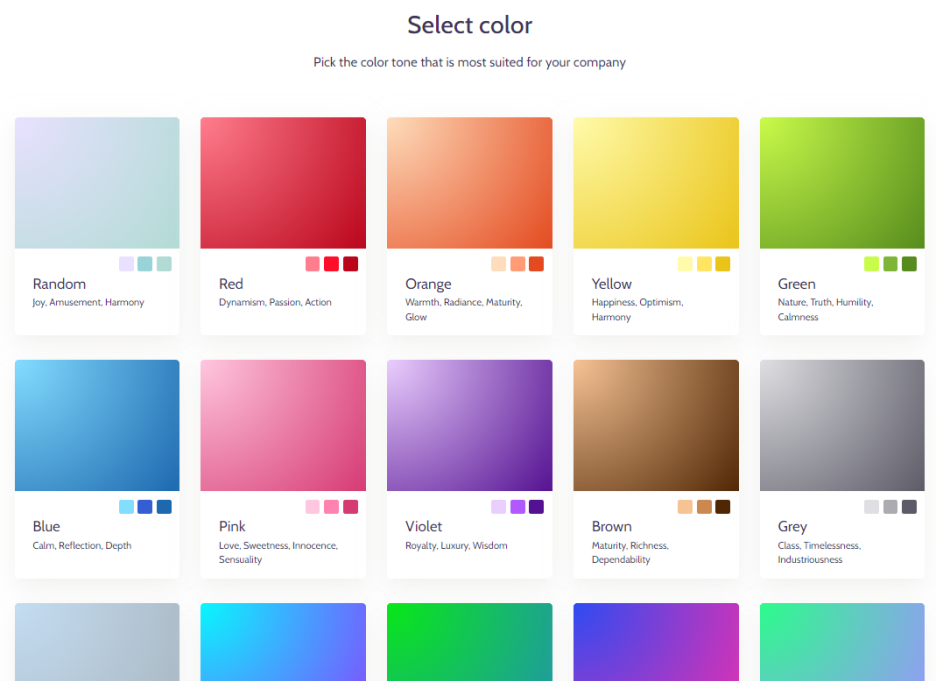Select the pale blue-grey gradient card in bottom row

click(x=97, y=642)
